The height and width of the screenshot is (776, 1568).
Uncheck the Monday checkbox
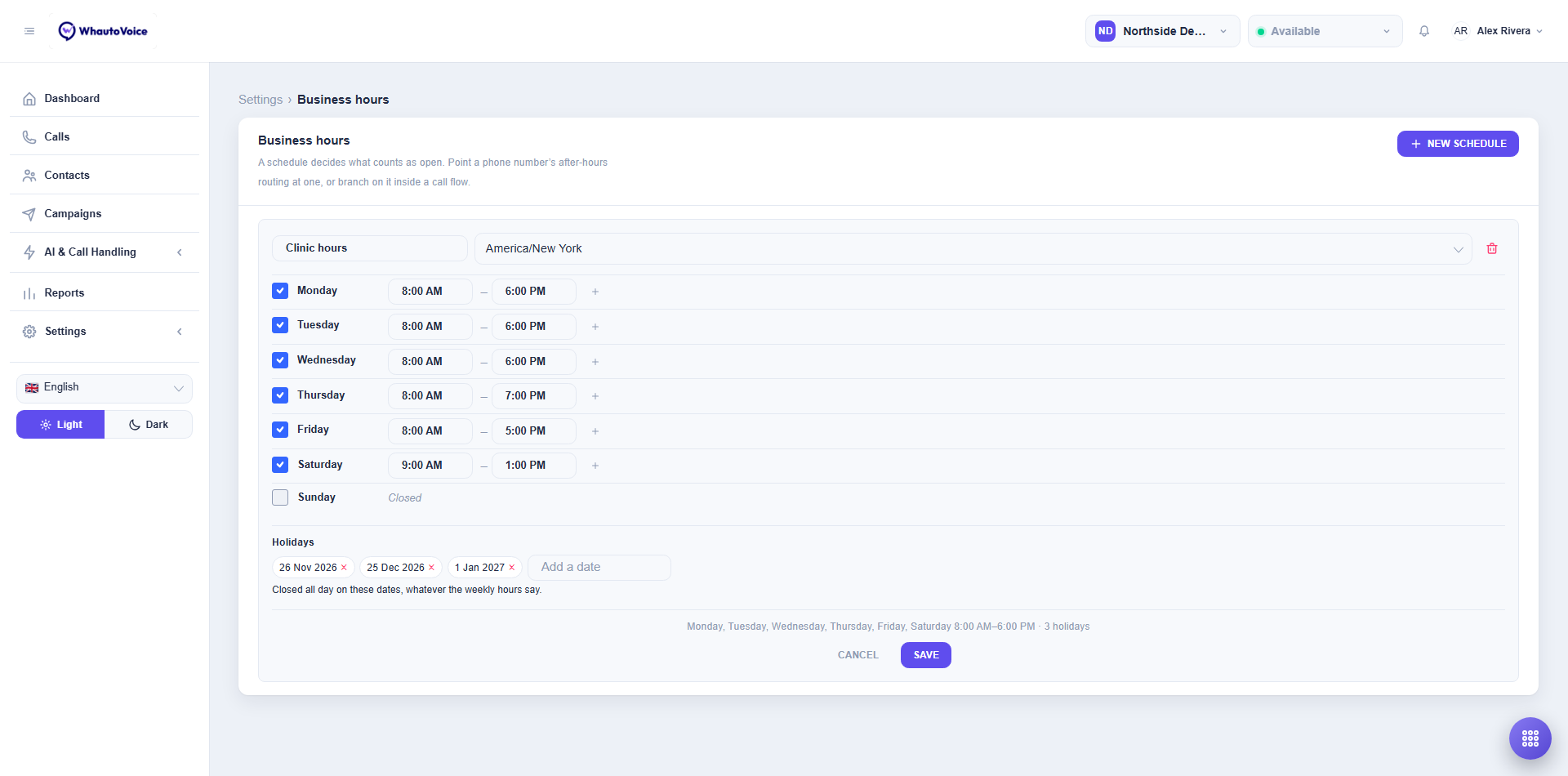coord(280,291)
